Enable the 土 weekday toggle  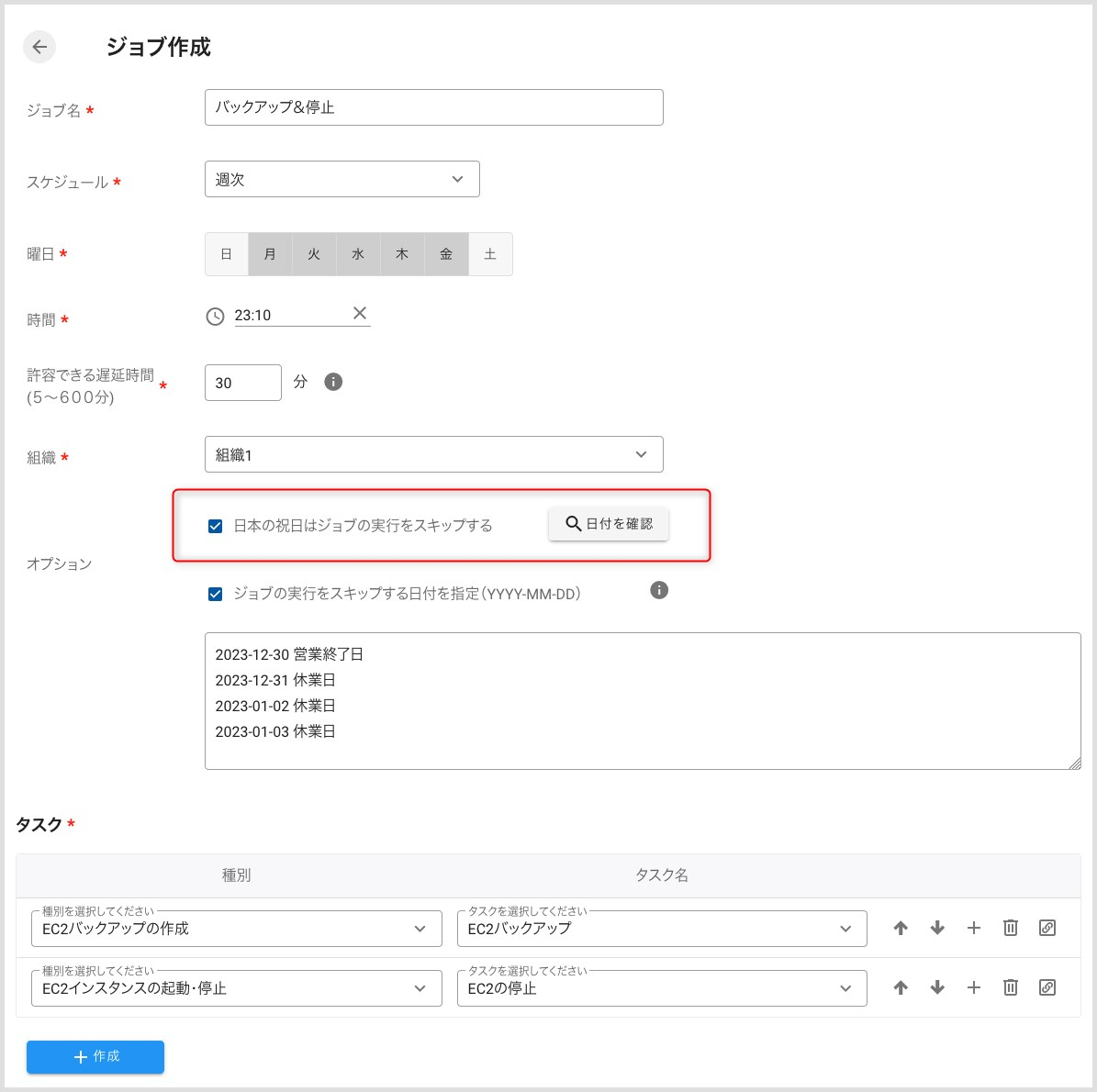coord(490,254)
